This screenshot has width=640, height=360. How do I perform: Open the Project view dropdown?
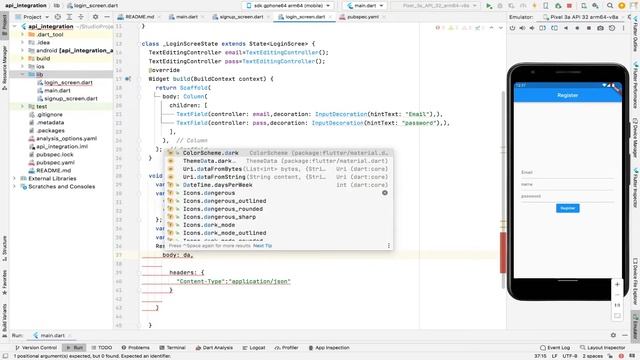(32, 17)
